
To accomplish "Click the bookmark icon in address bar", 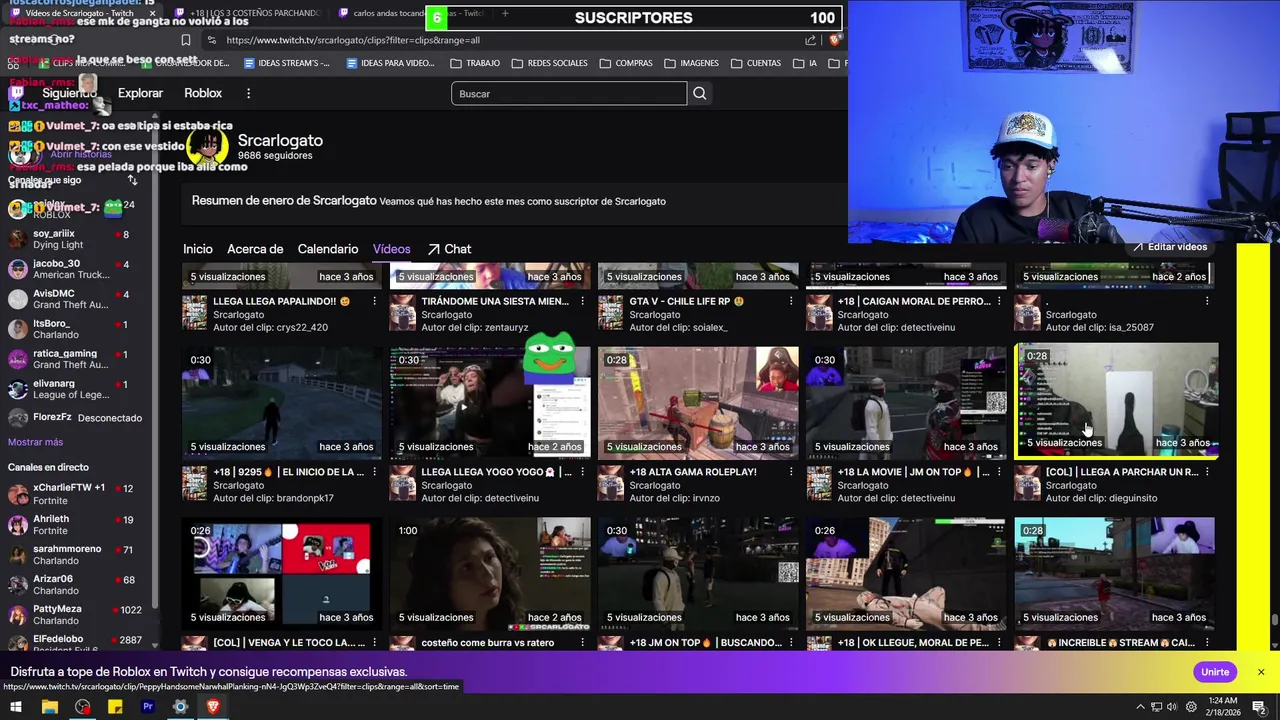I will point(185,40).
